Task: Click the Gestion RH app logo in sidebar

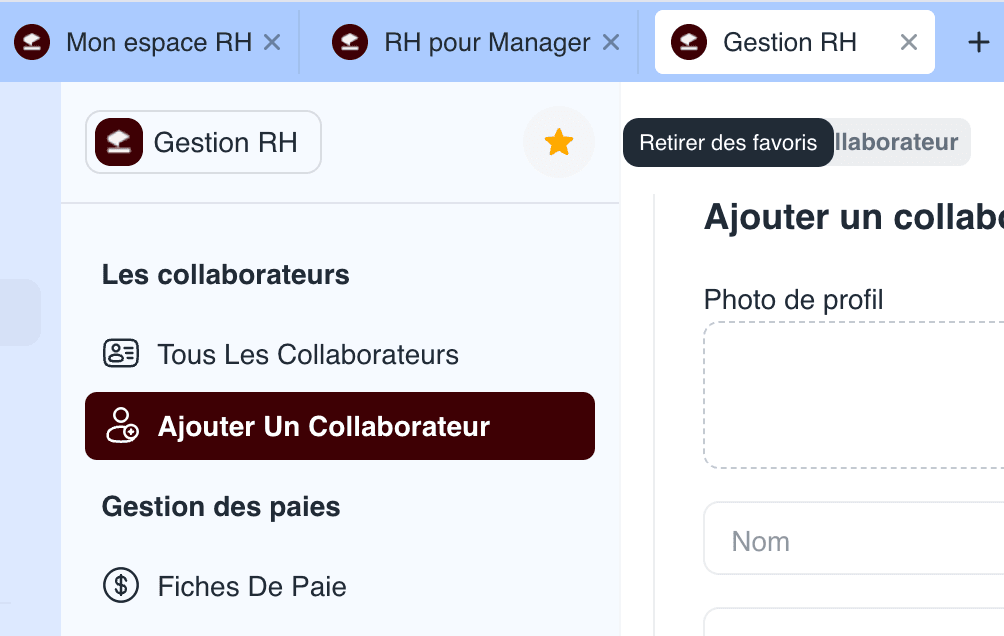Action: [119, 142]
